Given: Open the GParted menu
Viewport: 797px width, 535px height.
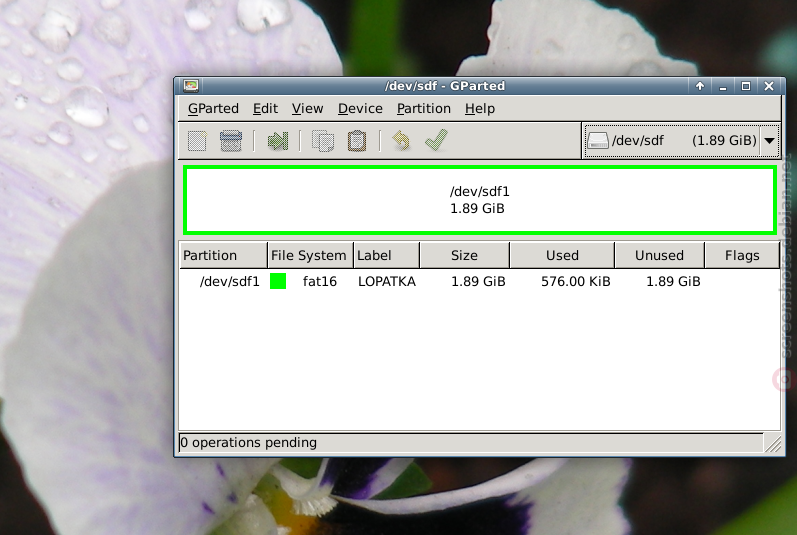Looking at the screenshot, I should coord(213,109).
